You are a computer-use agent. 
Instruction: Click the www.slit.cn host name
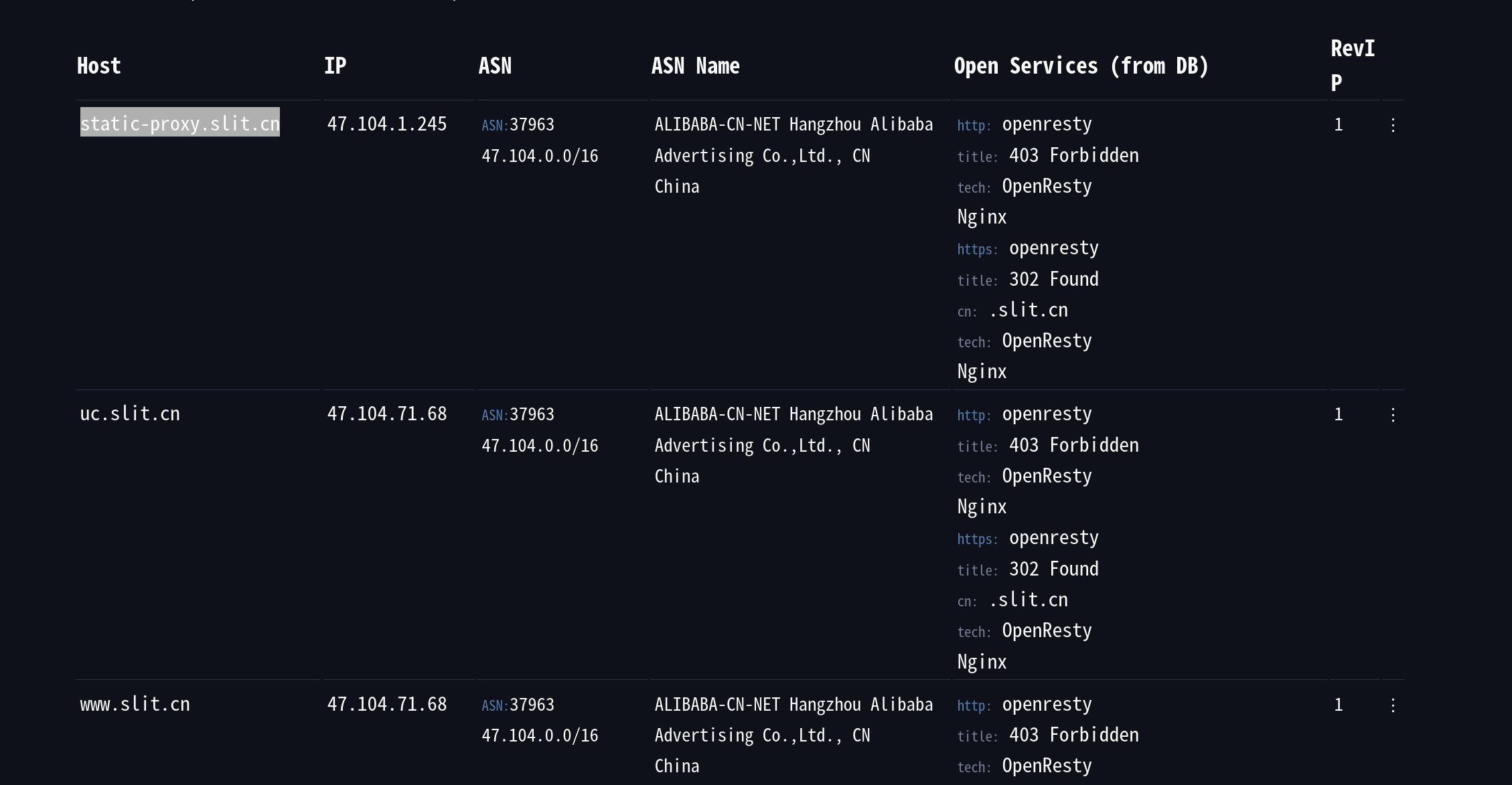pyautogui.click(x=135, y=705)
